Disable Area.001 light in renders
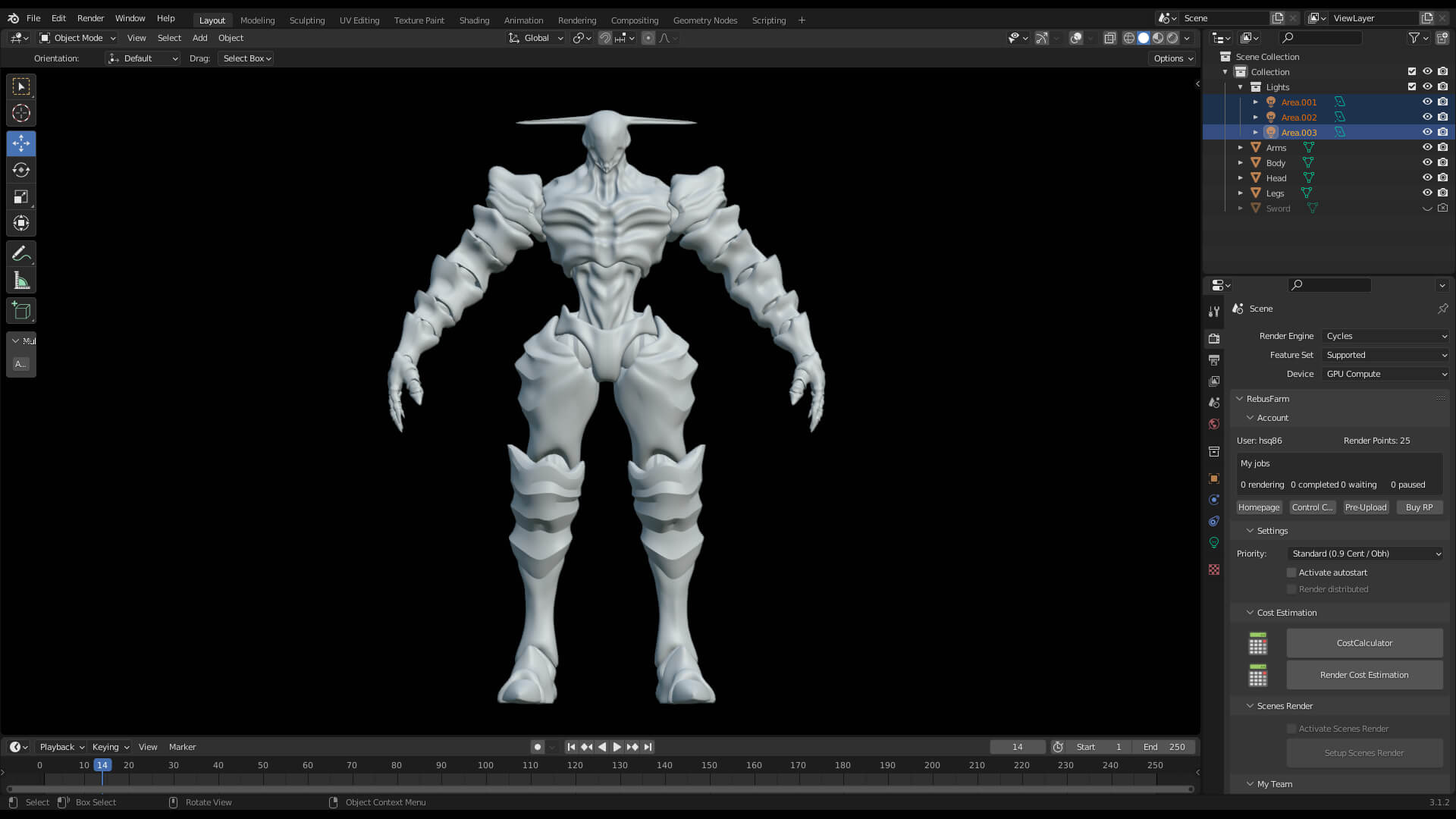This screenshot has height=819, width=1456. pyautogui.click(x=1442, y=102)
